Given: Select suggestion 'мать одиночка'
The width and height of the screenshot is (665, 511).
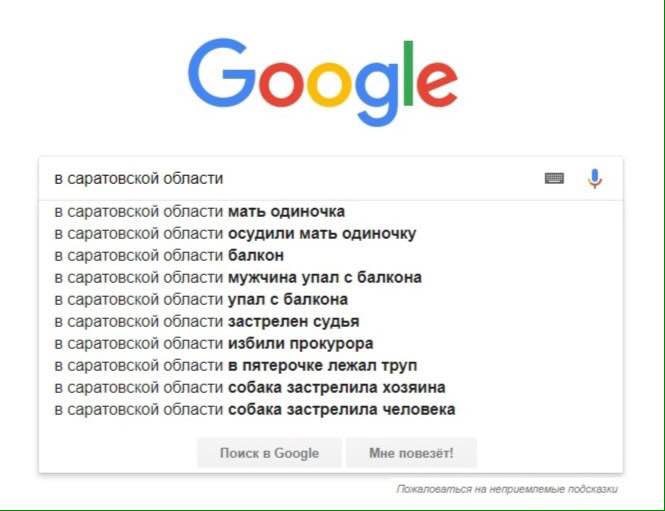Looking at the screenshot, I should pos(331,211).
